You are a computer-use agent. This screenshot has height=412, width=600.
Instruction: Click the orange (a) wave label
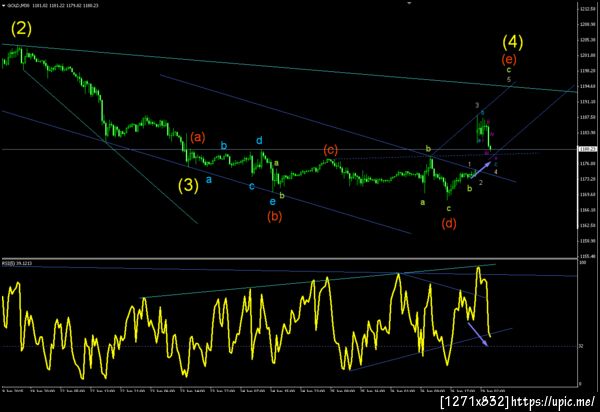(197, 137)
